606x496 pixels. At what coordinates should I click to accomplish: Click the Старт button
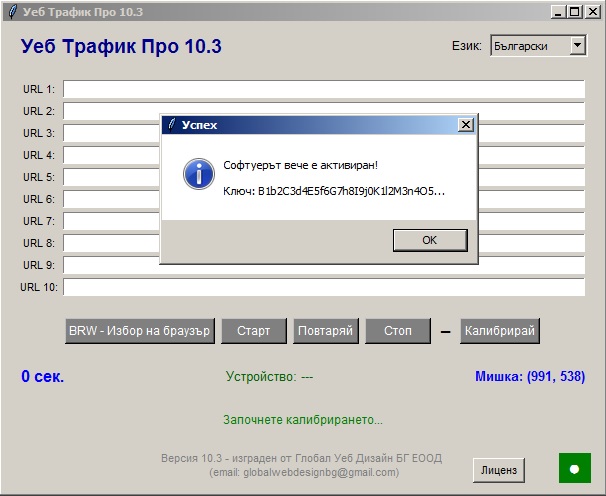tap(254, 331)
